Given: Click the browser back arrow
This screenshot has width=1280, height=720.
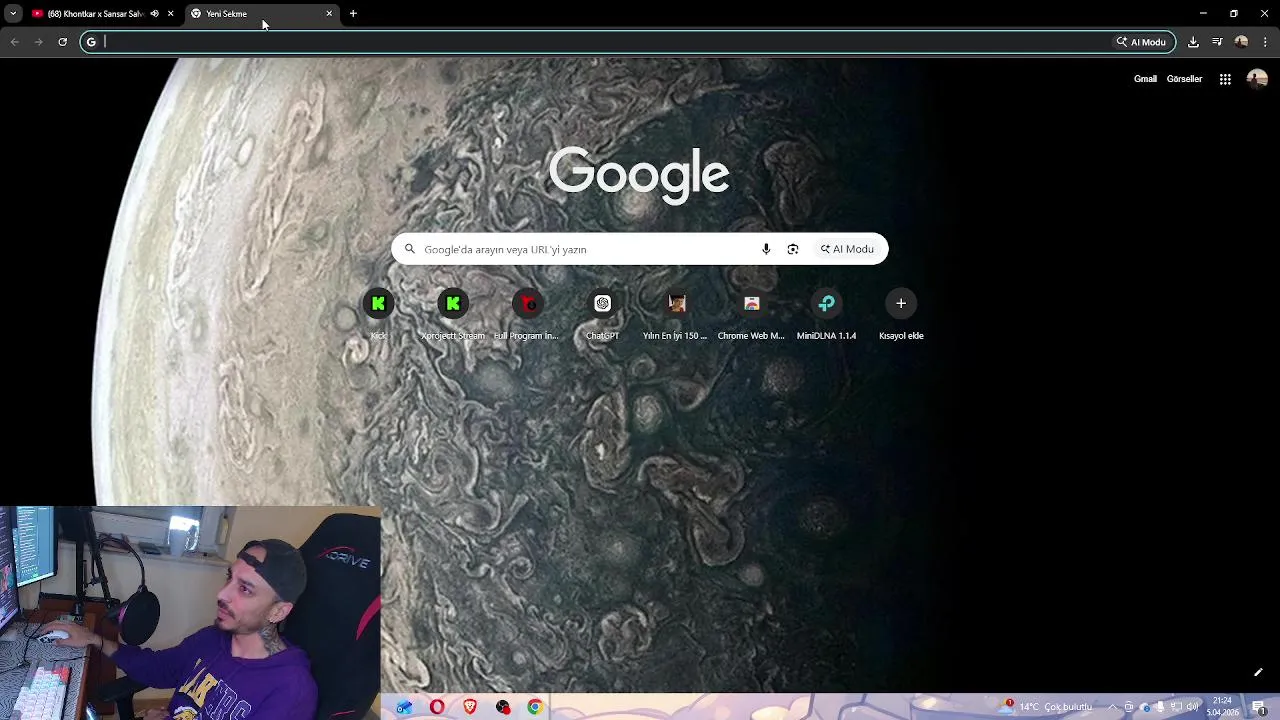Looking at the screenshot, I should point(14,42).
